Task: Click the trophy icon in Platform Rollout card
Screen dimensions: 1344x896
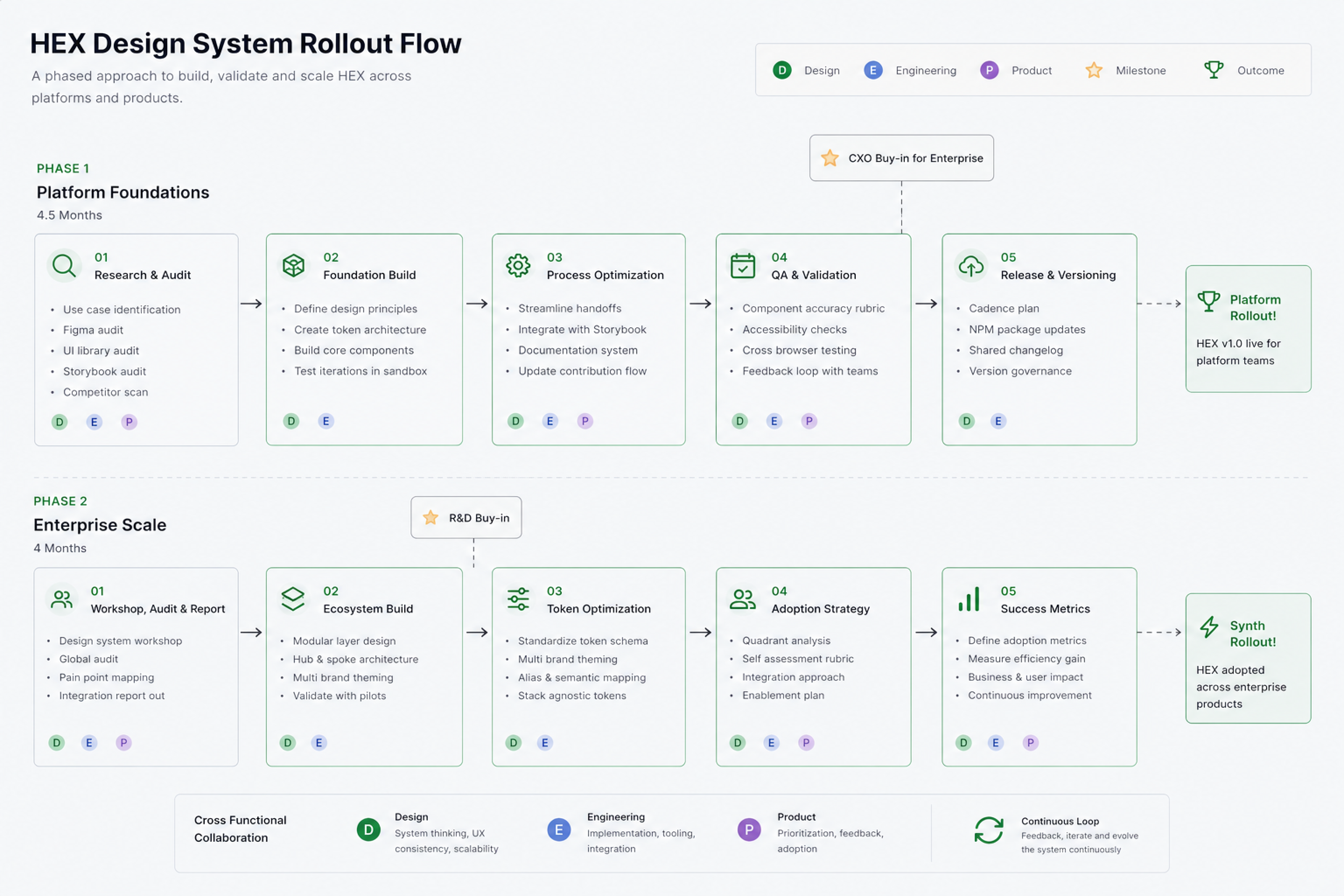Action: click(x=1208, y=301)
